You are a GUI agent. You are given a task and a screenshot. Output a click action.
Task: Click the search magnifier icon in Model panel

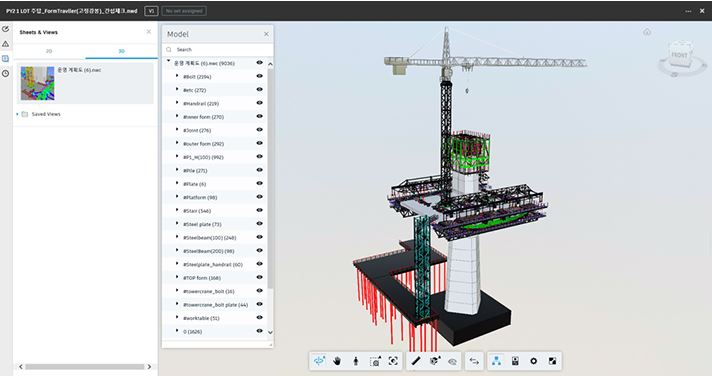[169, 49]
